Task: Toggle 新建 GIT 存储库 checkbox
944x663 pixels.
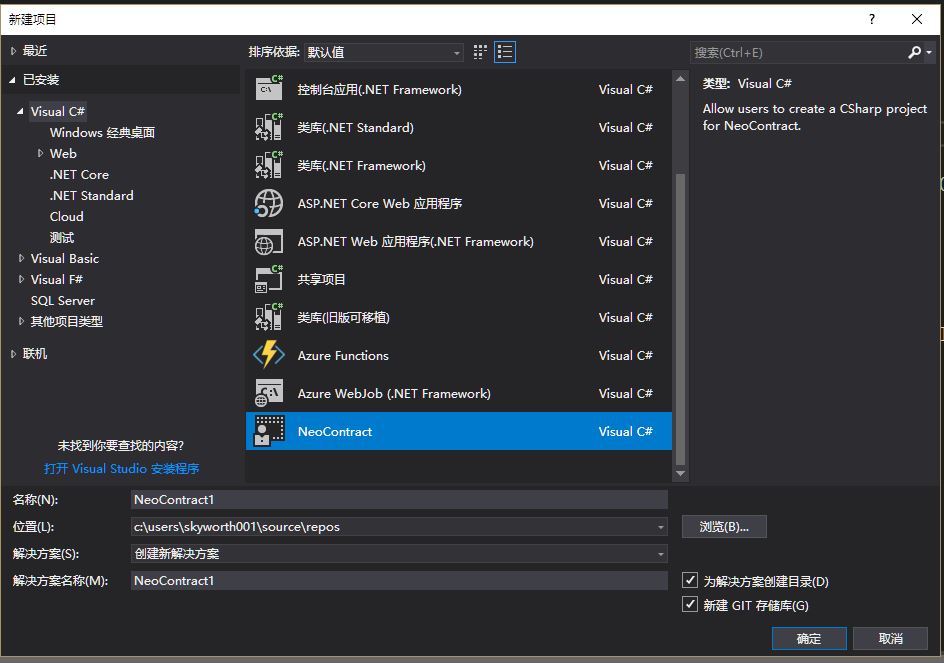Action: click(x=689, y=604)
